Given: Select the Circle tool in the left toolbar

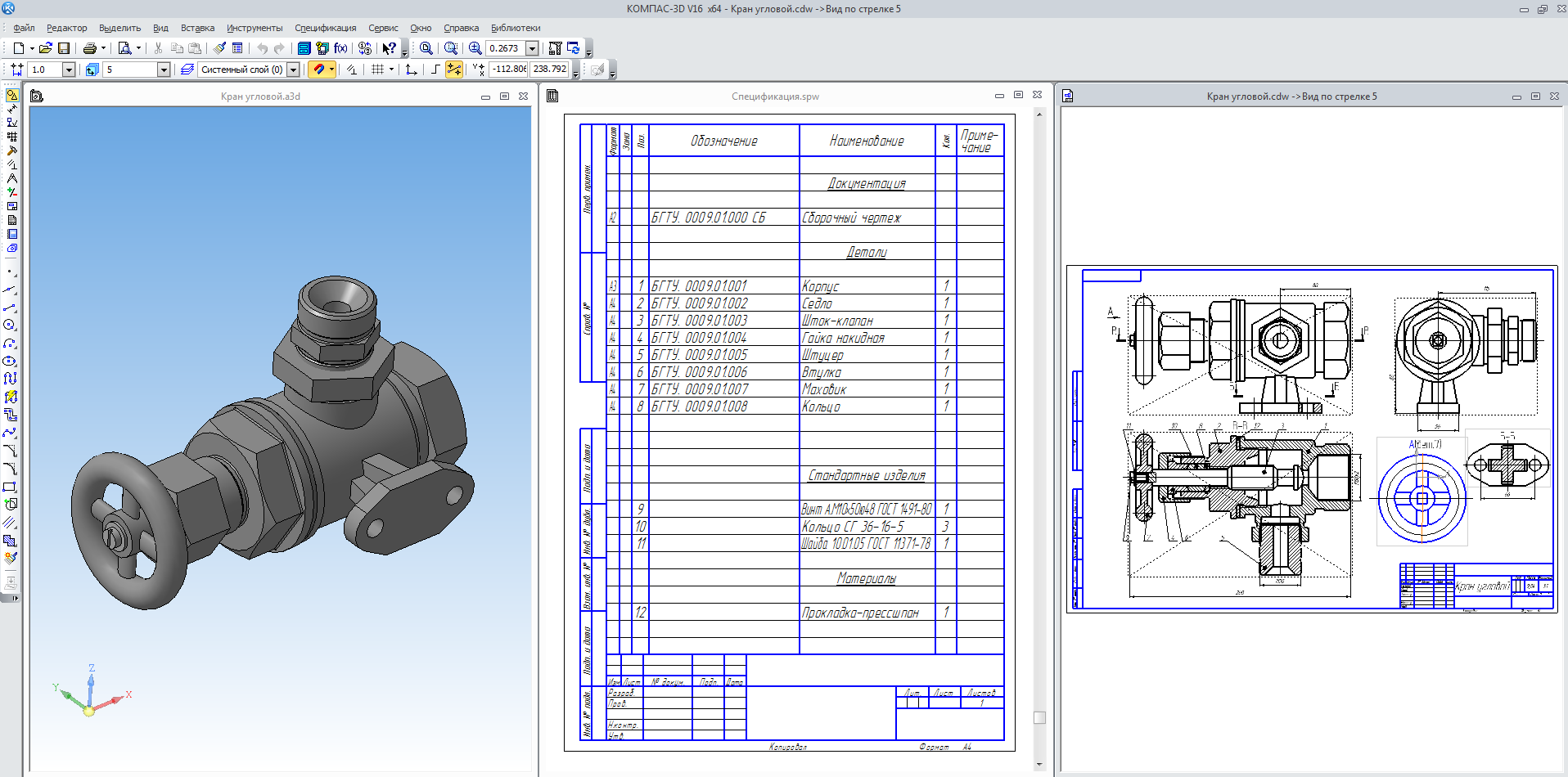Looking at the screenshot, I should point(10,325).
